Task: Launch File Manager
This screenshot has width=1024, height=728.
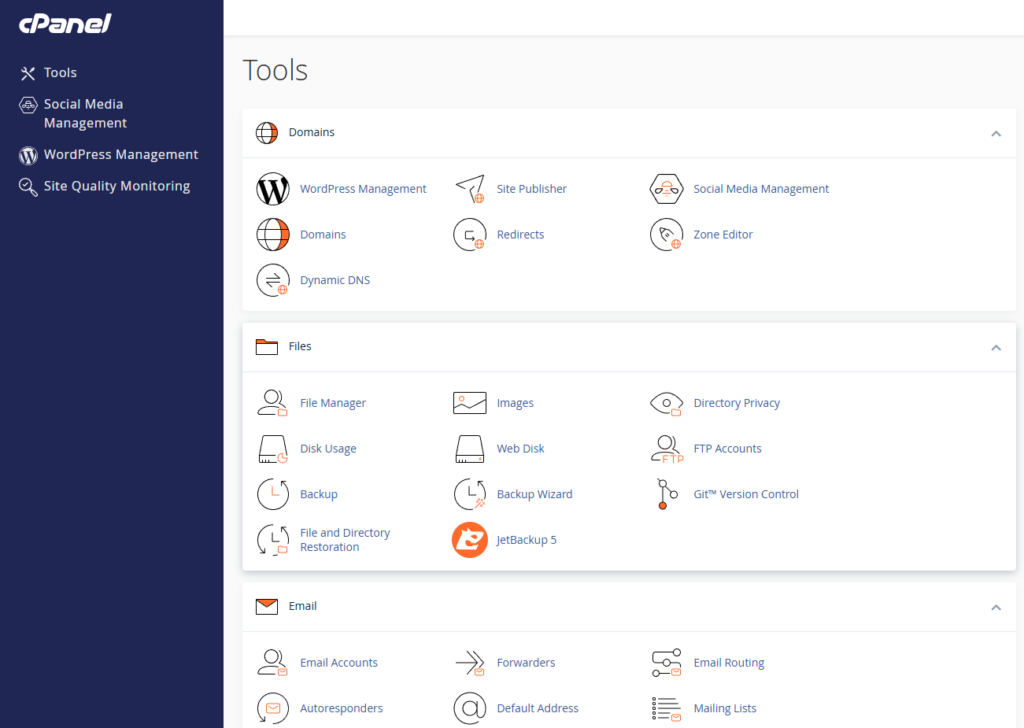Action: (x=332, y=402)
